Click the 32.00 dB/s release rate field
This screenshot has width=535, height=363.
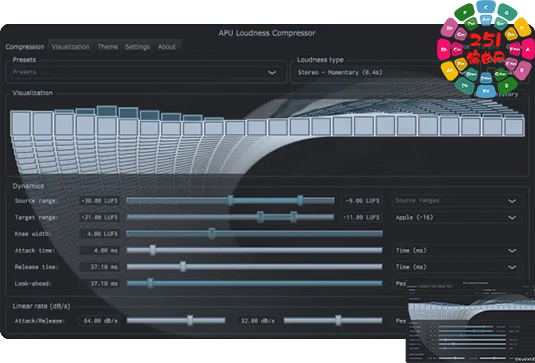[x=256, y=321]
